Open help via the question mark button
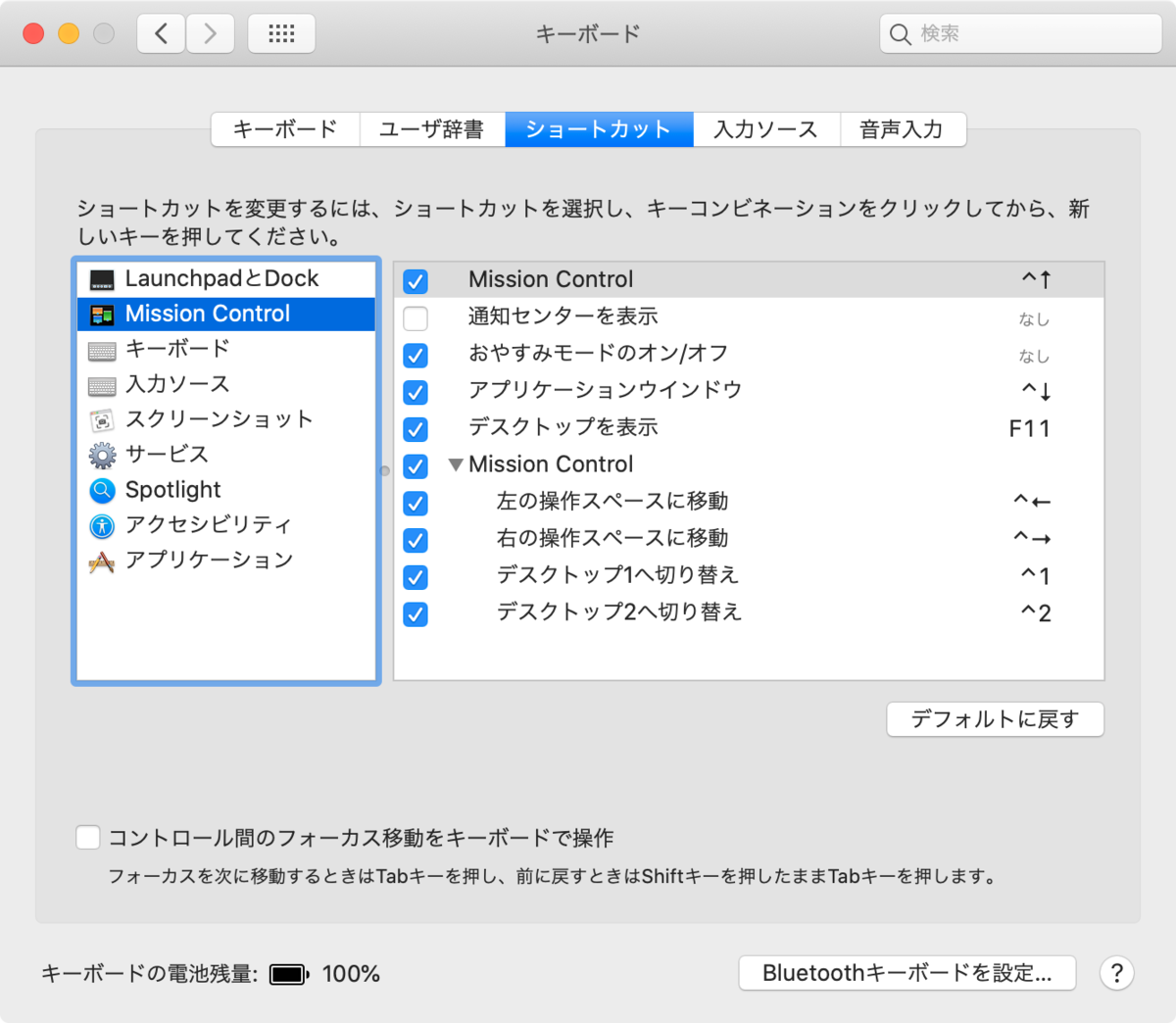Screen dimensions: 1176x1023 1116,973
